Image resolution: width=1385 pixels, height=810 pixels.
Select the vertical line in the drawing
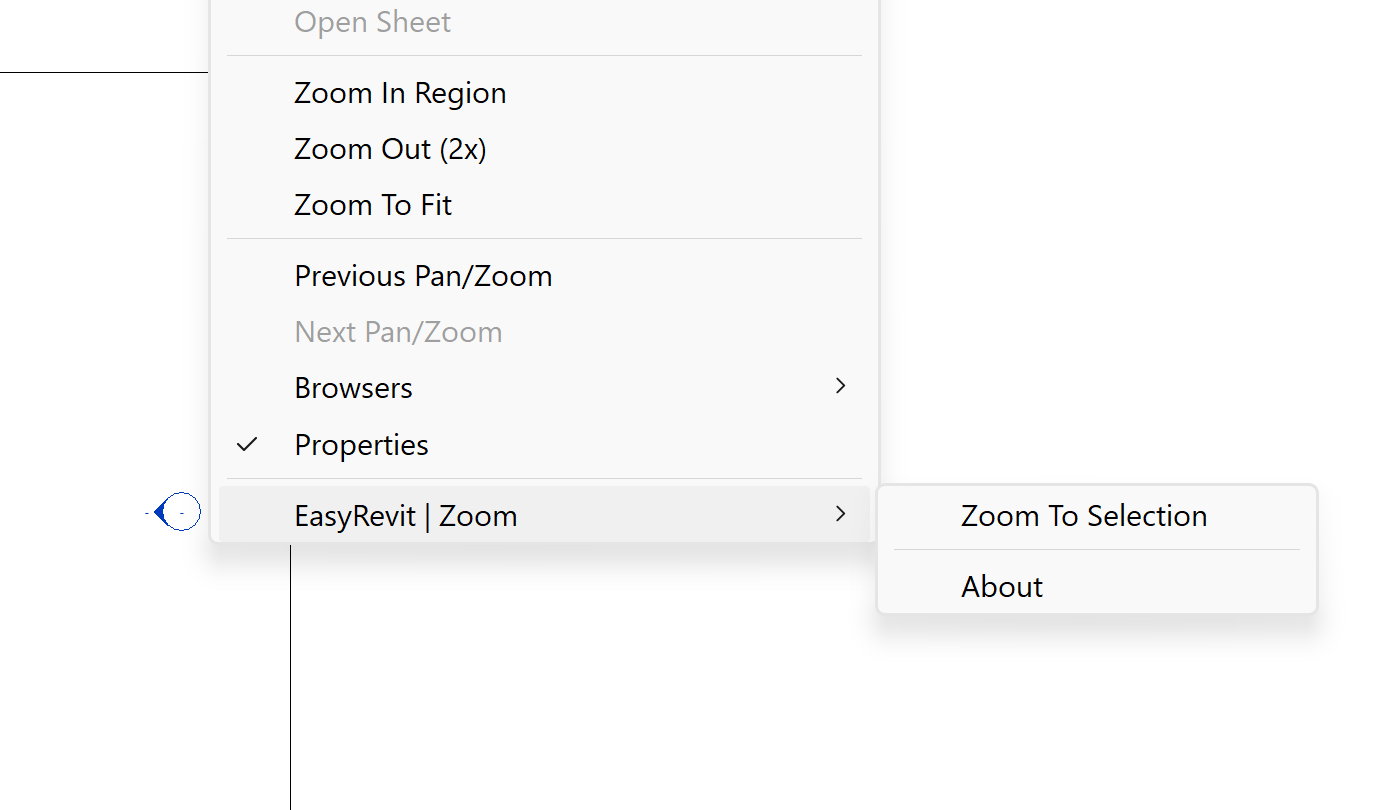(291, 680)
